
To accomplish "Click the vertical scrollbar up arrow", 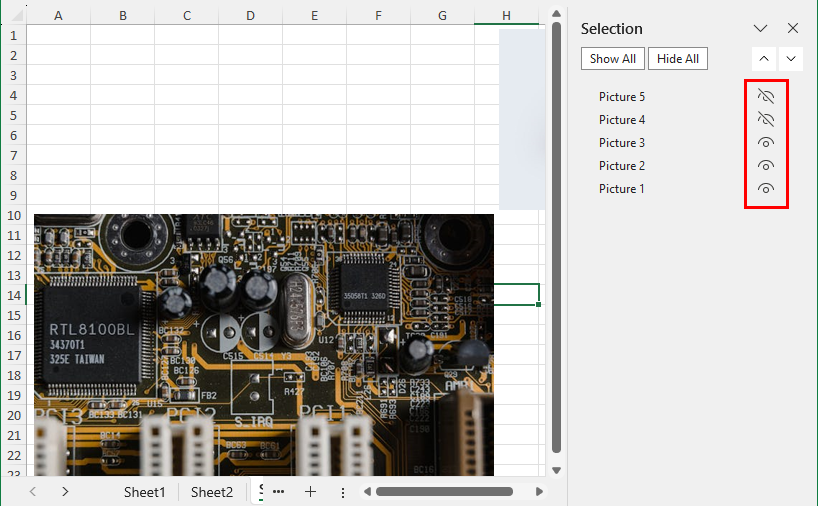I will coord(556,13).
